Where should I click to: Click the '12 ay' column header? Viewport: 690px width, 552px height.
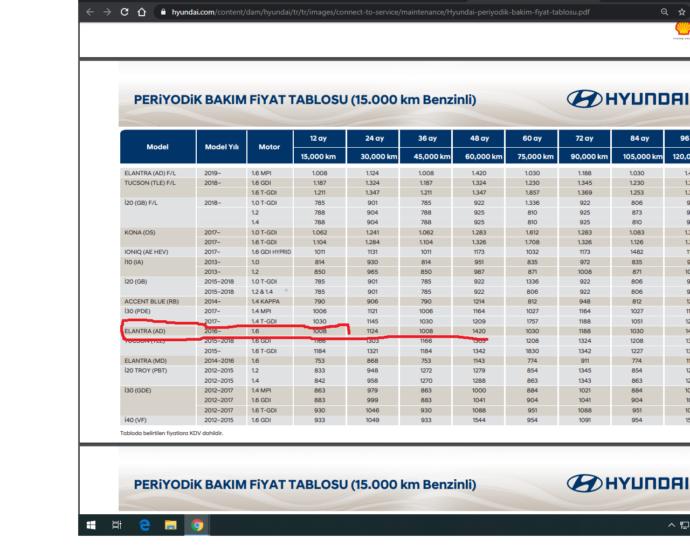click(319, 138)
